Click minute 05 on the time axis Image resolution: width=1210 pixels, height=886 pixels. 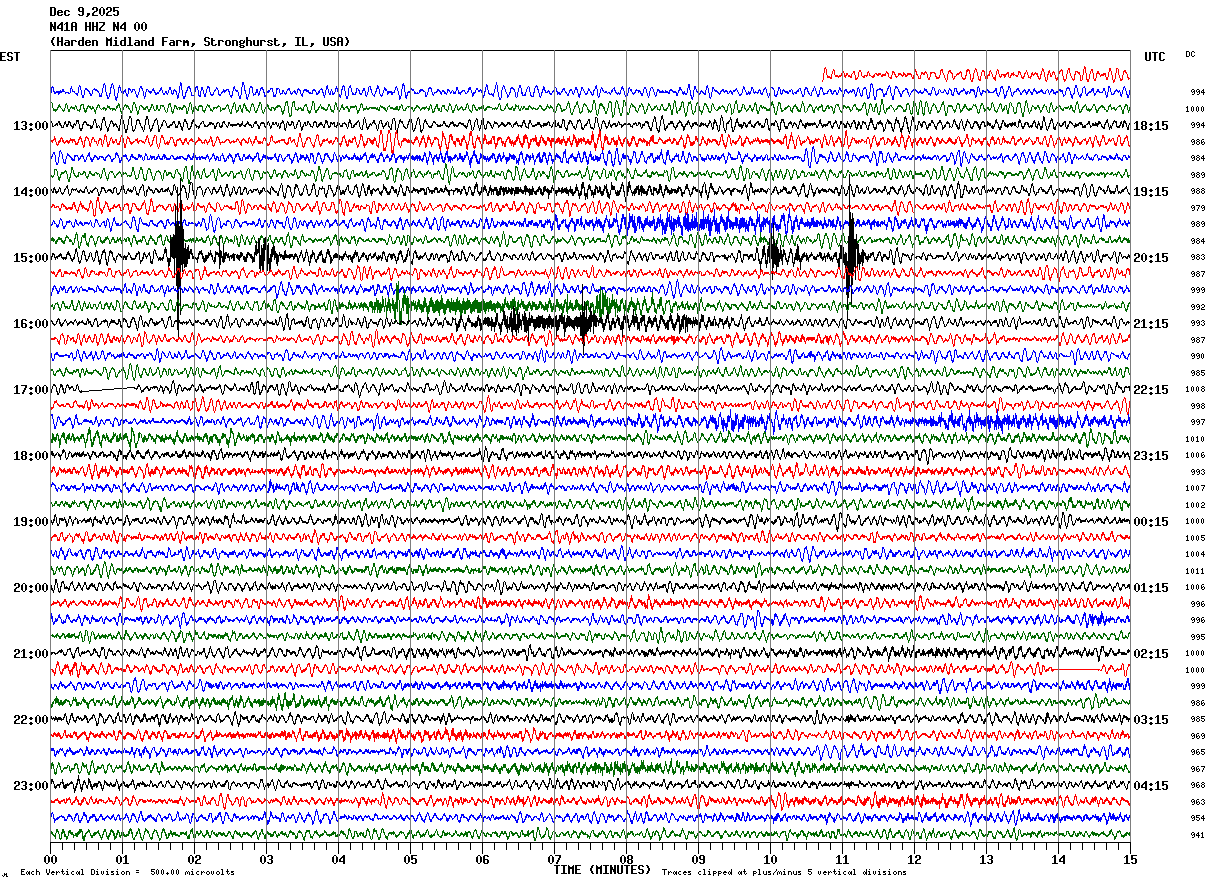pyautogui.click(x=410, y=860)
